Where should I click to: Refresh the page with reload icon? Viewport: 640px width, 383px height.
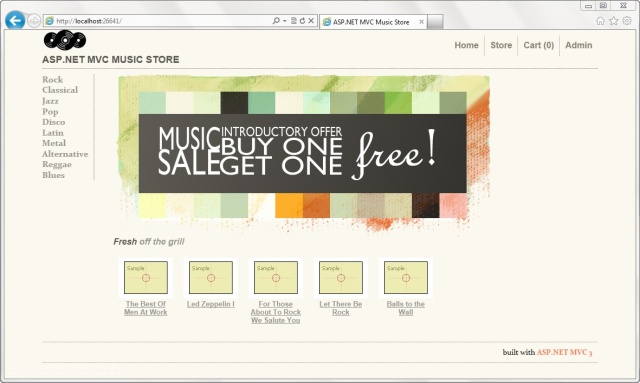pyautogui.click(x=302, y=20)
